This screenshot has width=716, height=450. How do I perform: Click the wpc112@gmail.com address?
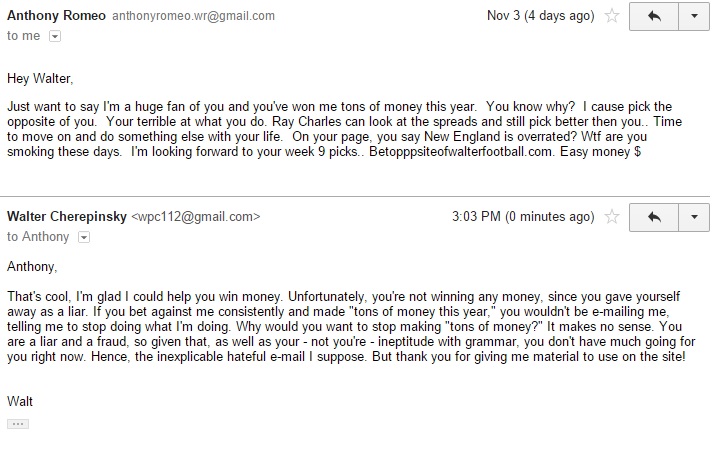coord(196,217)
